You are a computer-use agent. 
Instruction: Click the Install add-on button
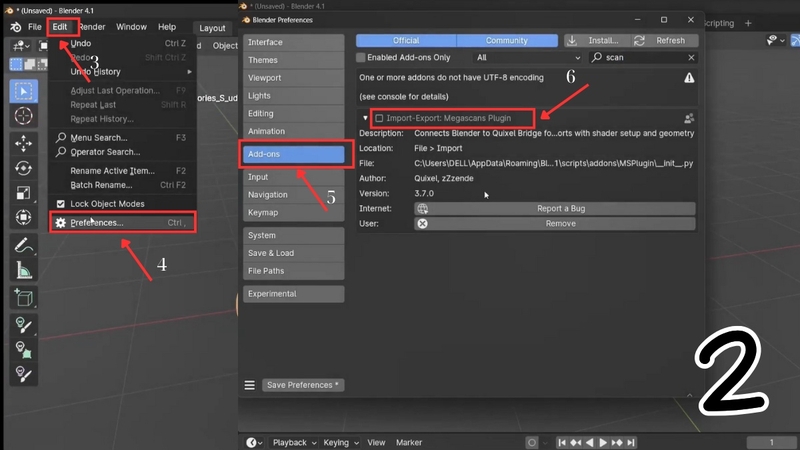597,40
